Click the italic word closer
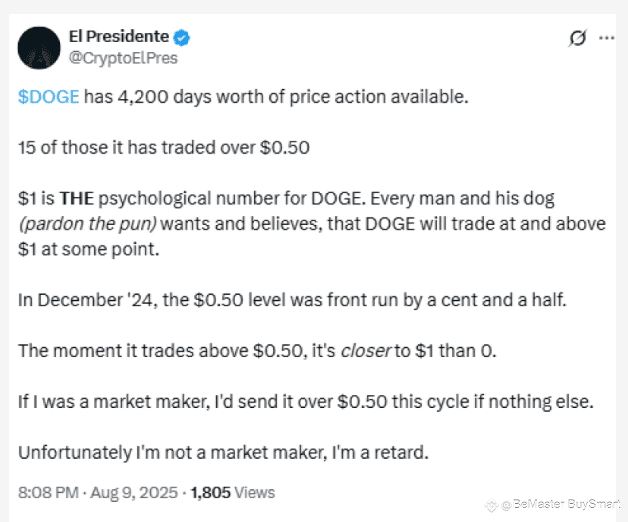 365,351
